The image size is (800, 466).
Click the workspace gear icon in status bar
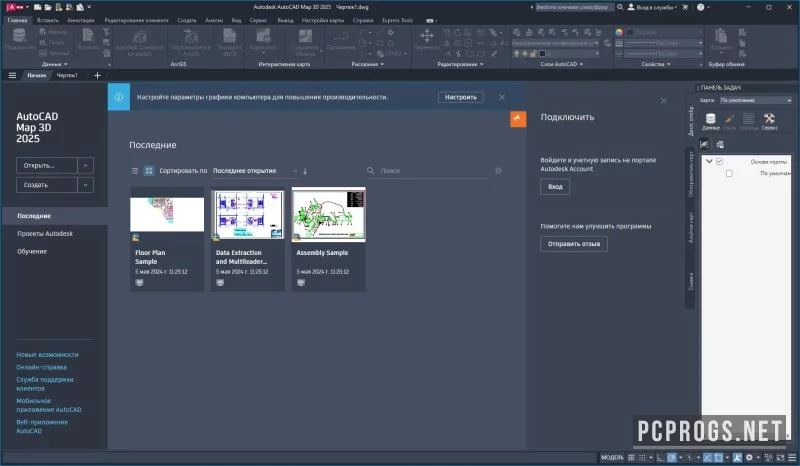(749, 458)
